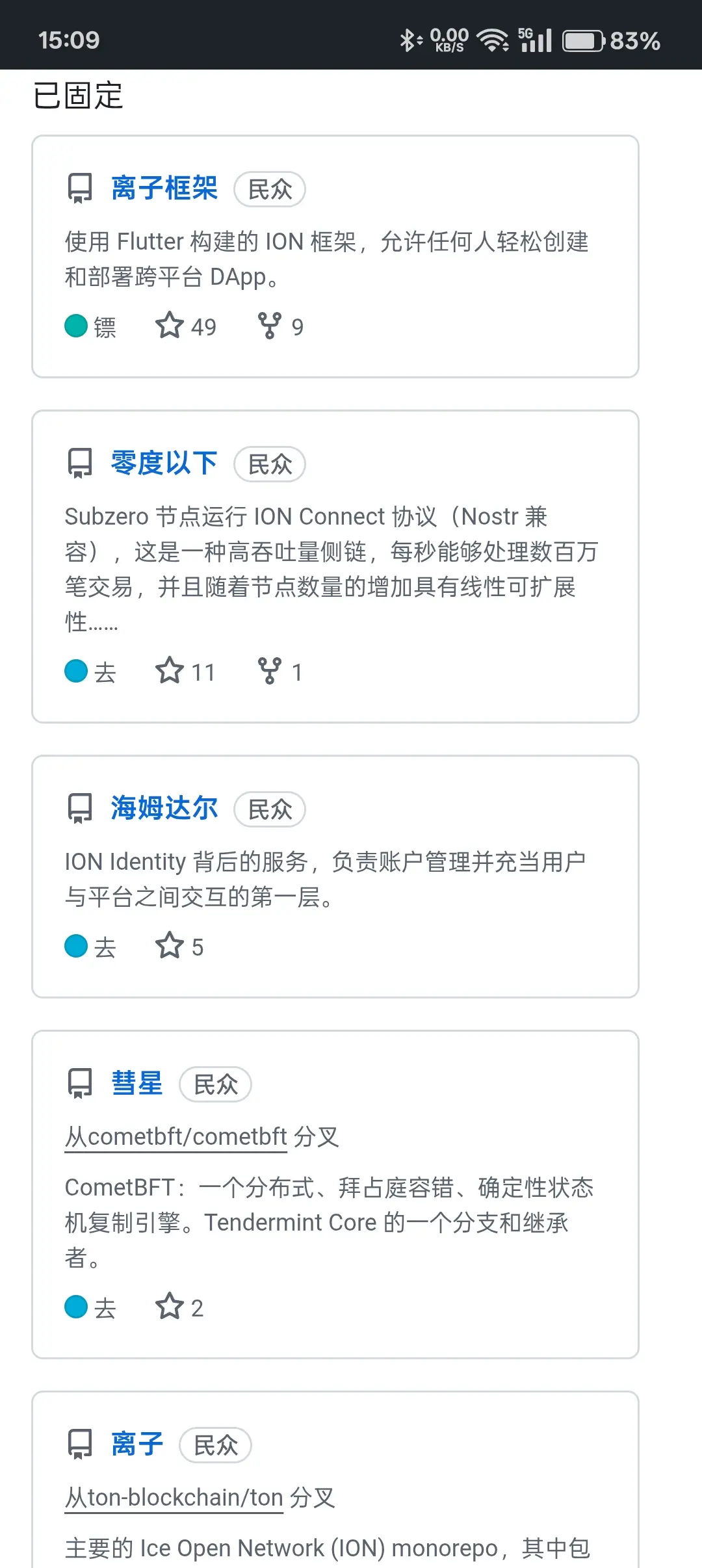Click the teal language dot next to 镖
Viewport: 702px width, 1568px height.
(x=76, y=326)
